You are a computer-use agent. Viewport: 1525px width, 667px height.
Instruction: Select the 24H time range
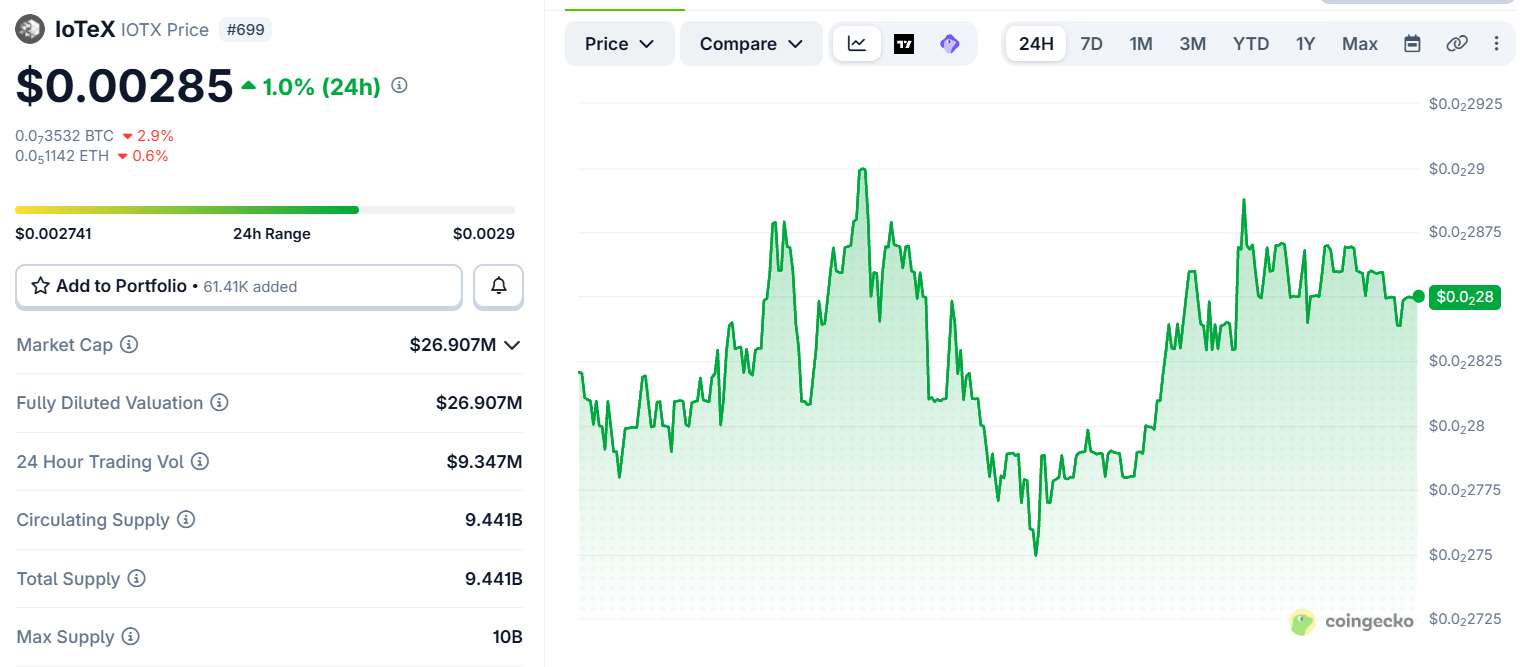pos(1036,44)
